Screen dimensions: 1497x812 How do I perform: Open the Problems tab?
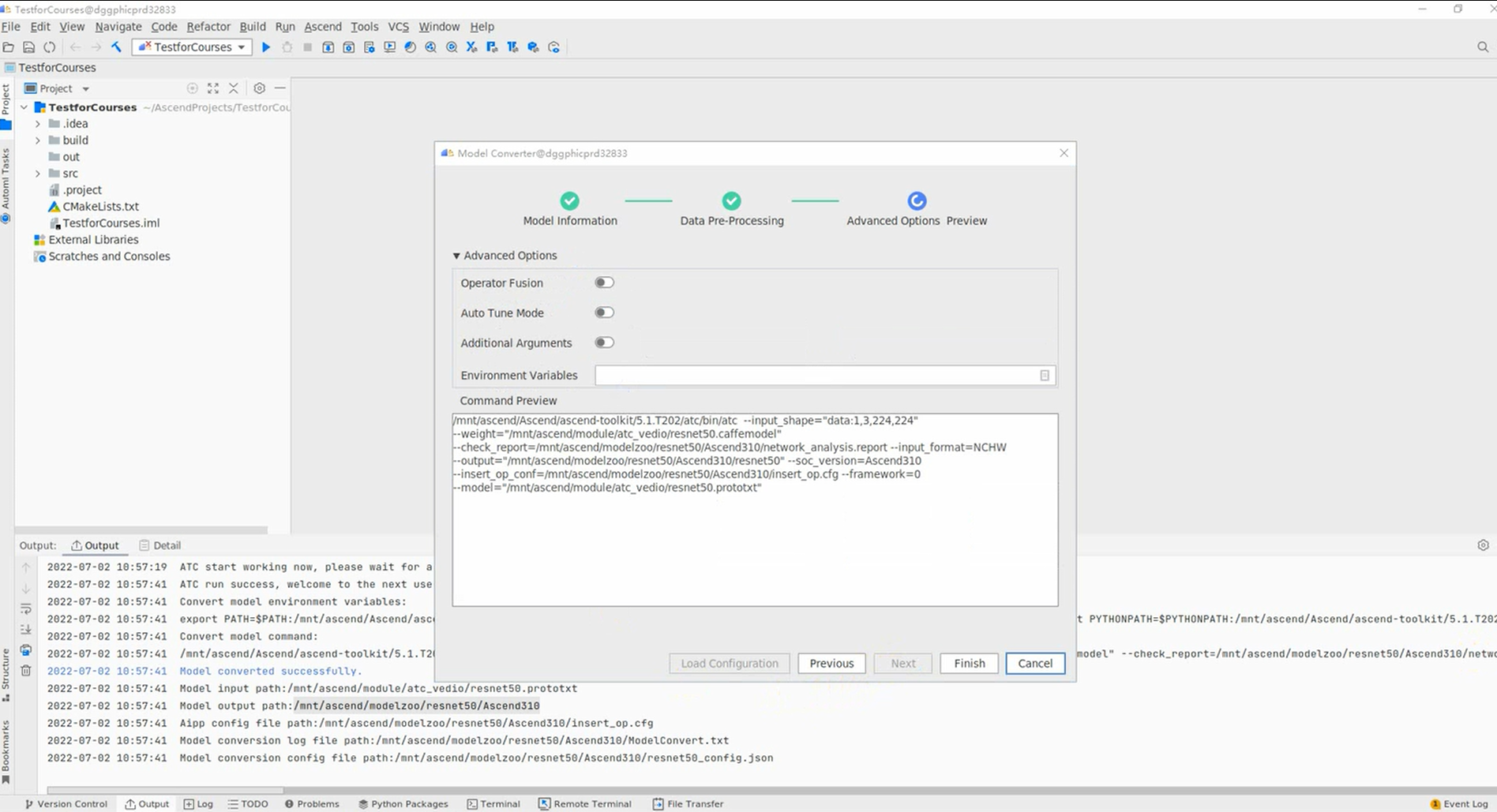[x=312, y=804]
